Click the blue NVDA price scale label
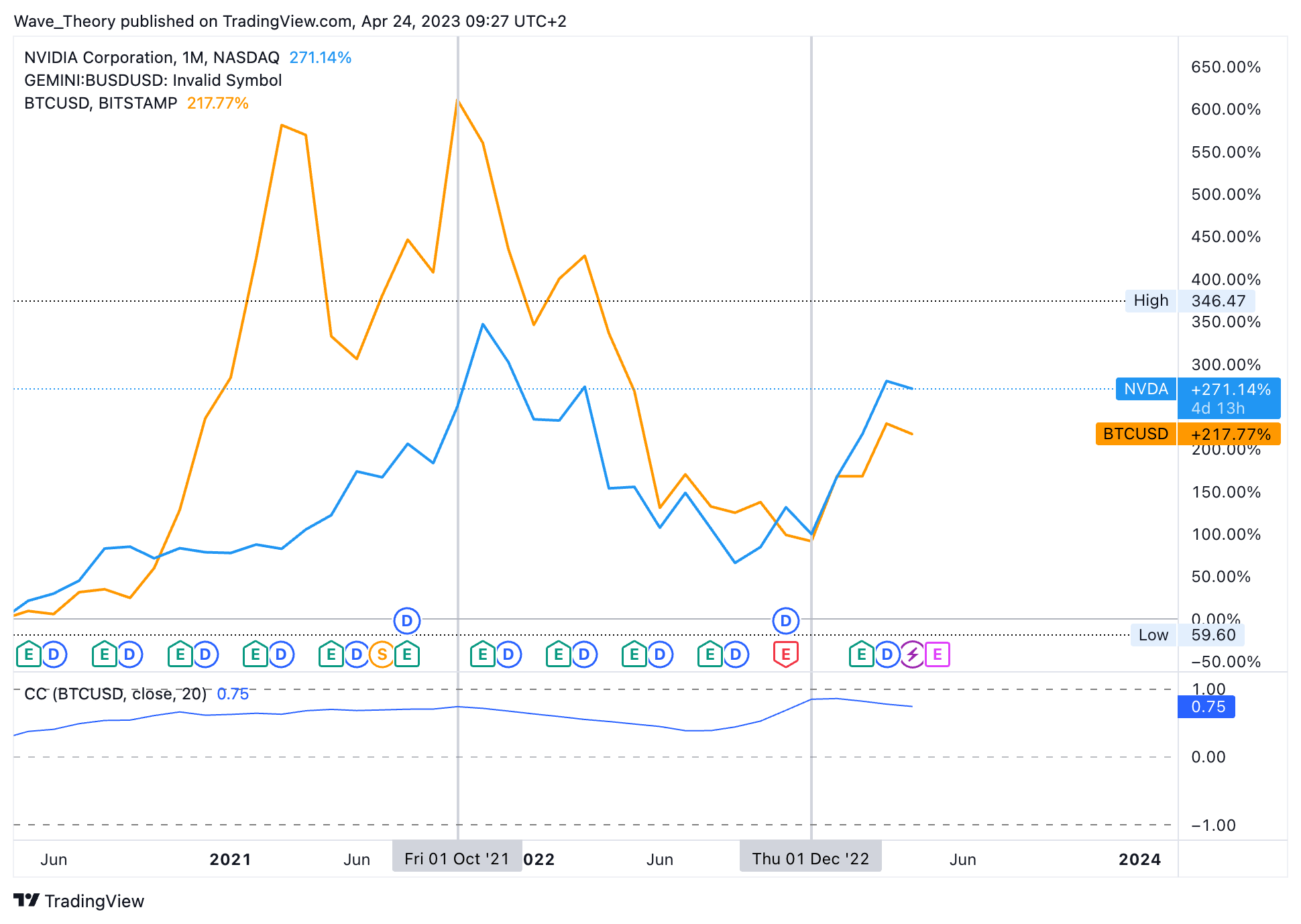Screen dimensions: 1301x924 (1146, 389)
